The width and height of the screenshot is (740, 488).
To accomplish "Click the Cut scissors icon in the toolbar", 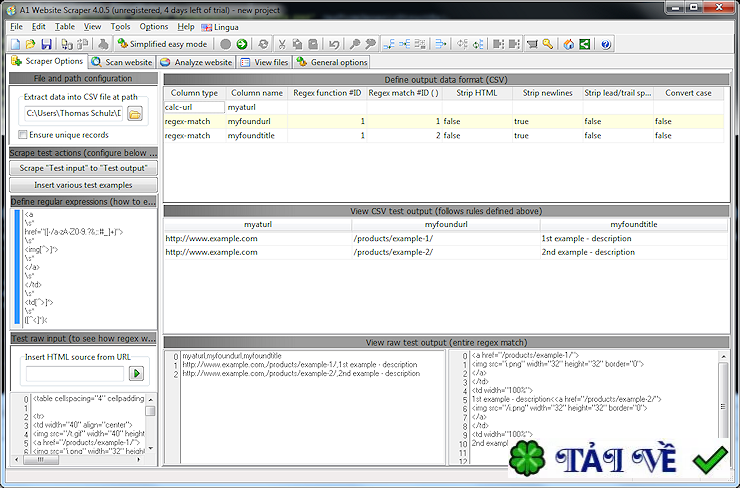I will (282, 44).
